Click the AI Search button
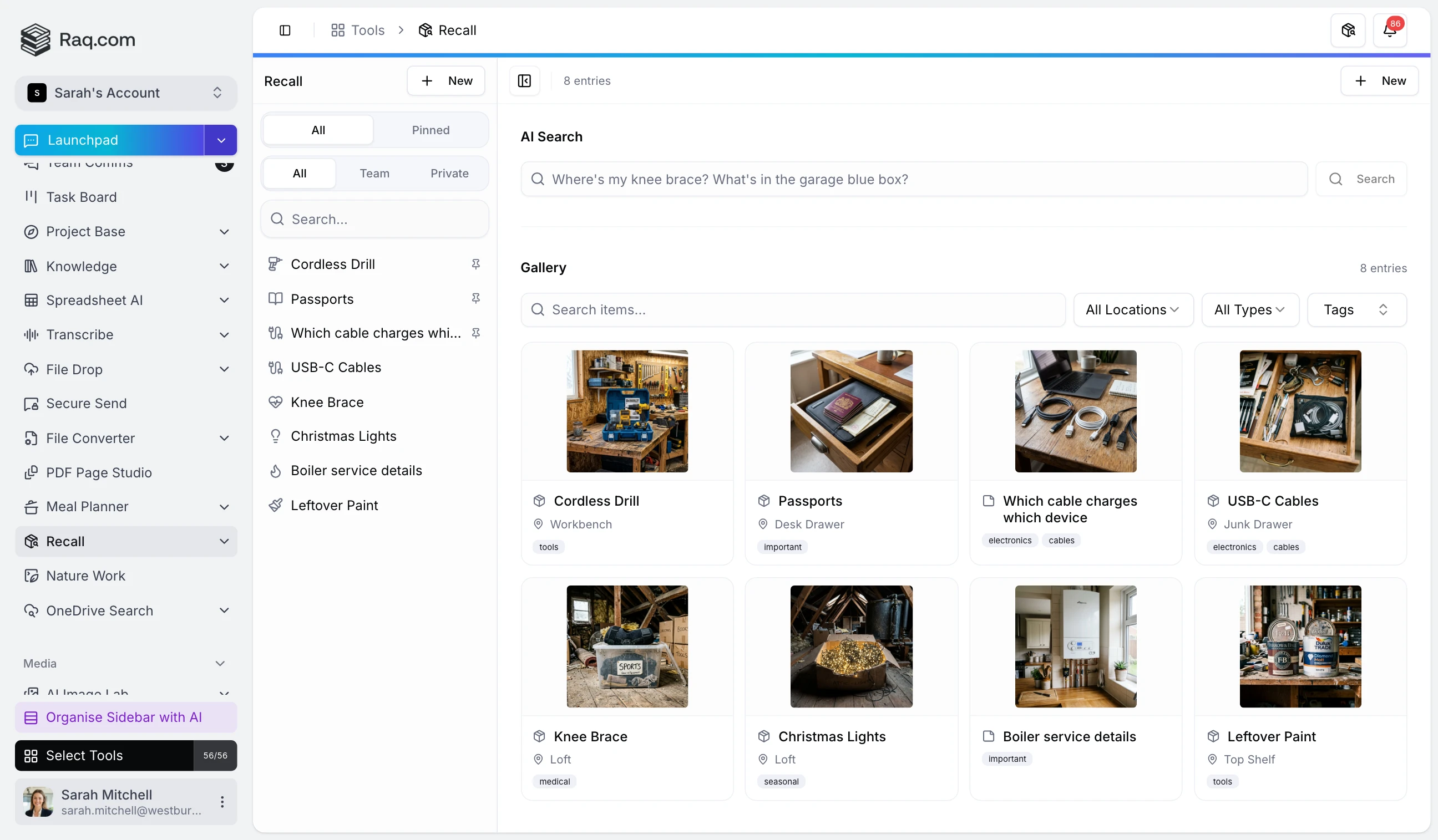The image size is (1438, 840). point(1360,179)
